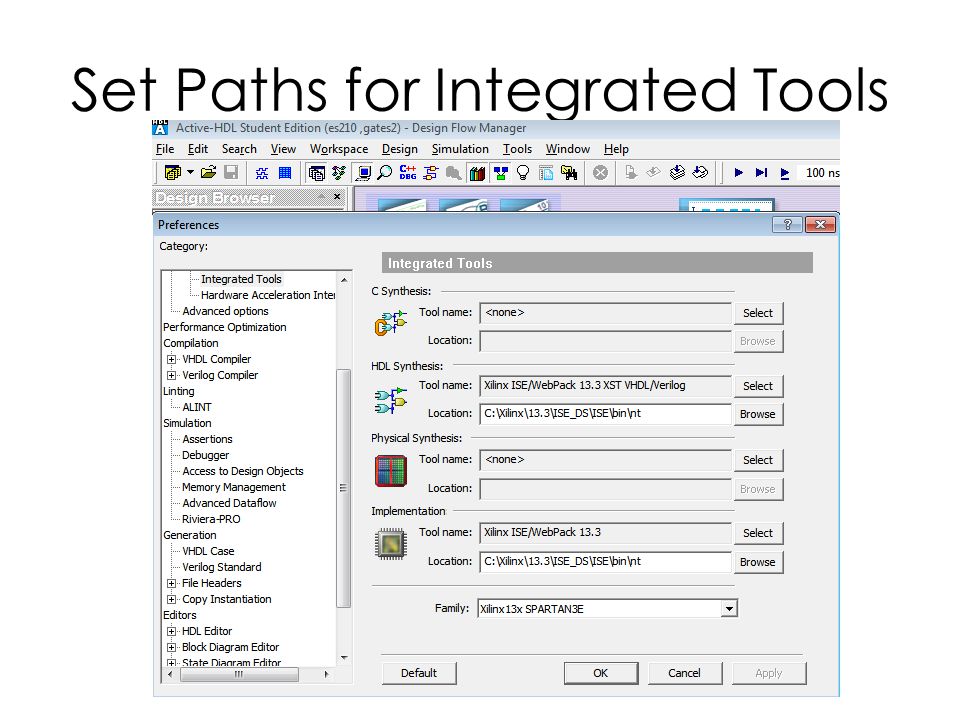The height and width of the screenshot is (720, 960).
Task: Click the blue grid toolbar icon
Action: 285,173
